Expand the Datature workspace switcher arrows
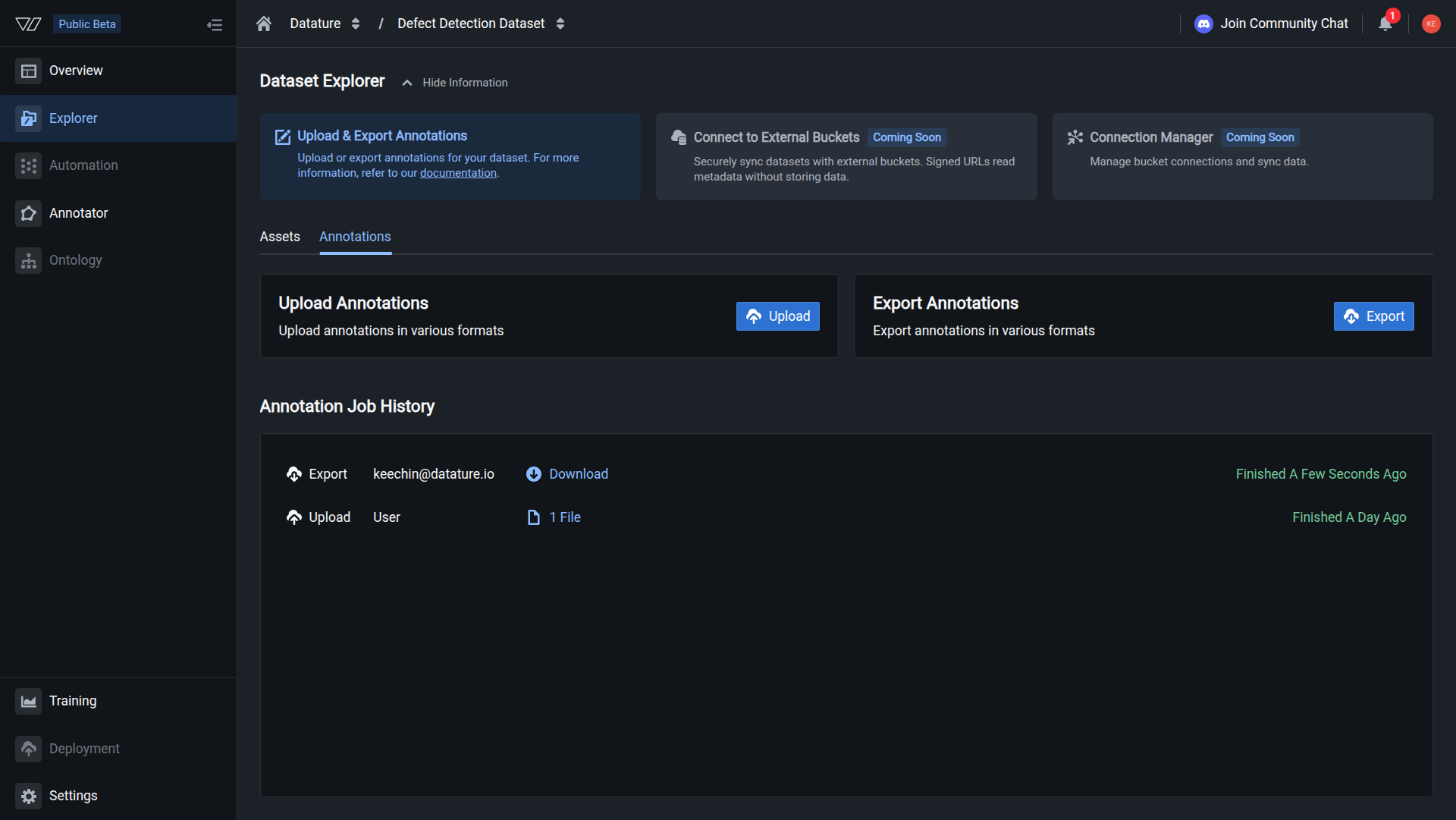Image resolution: width=1456 pixels, height=820 pixels. [x=356, y=24]
